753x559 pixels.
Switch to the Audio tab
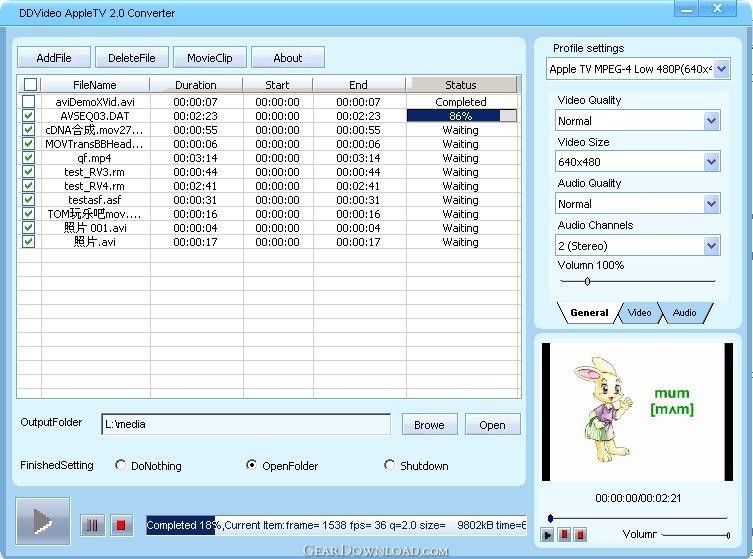(684, 313)
